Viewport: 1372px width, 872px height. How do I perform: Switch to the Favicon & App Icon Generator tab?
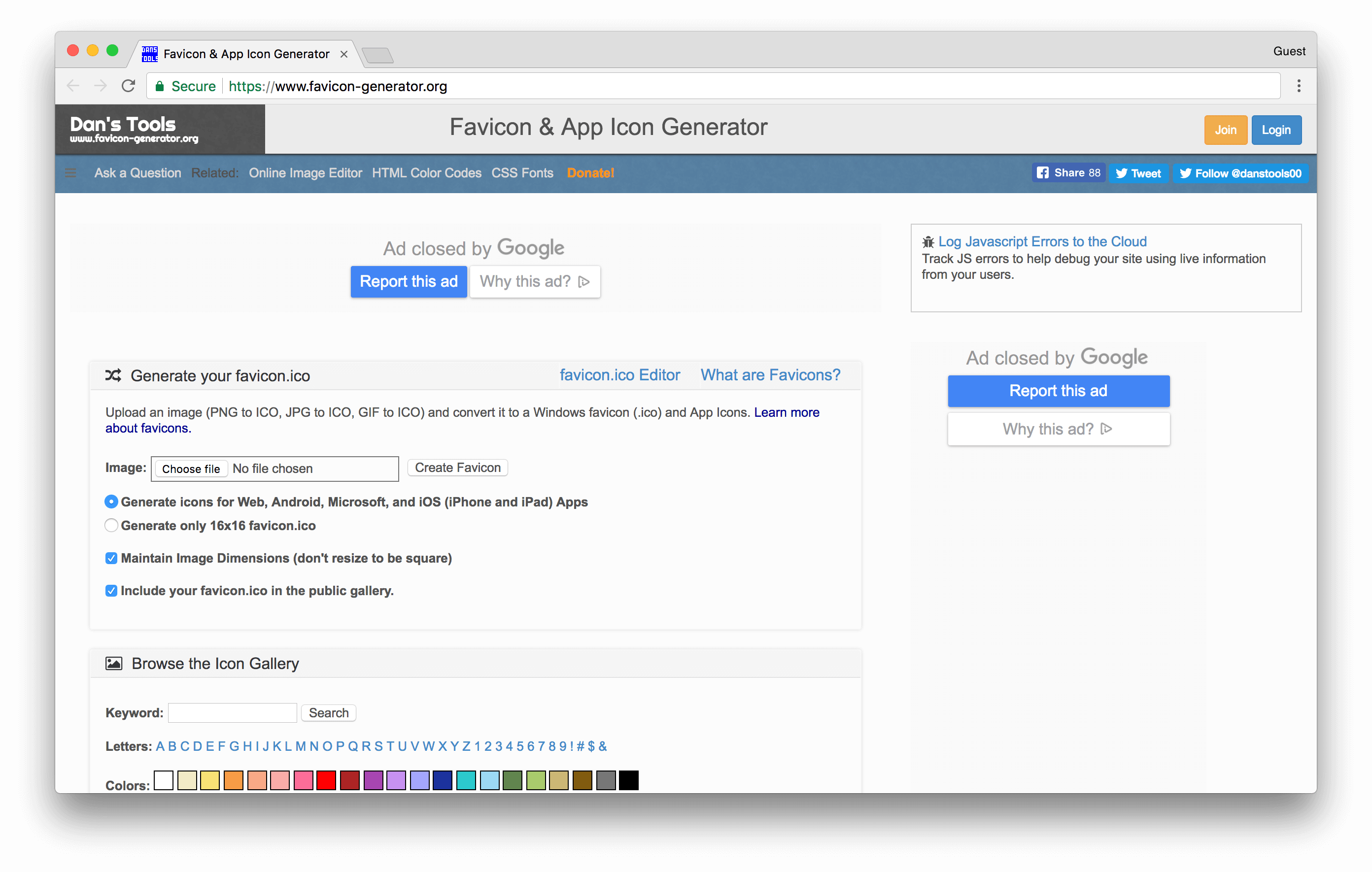coord(246,54)
